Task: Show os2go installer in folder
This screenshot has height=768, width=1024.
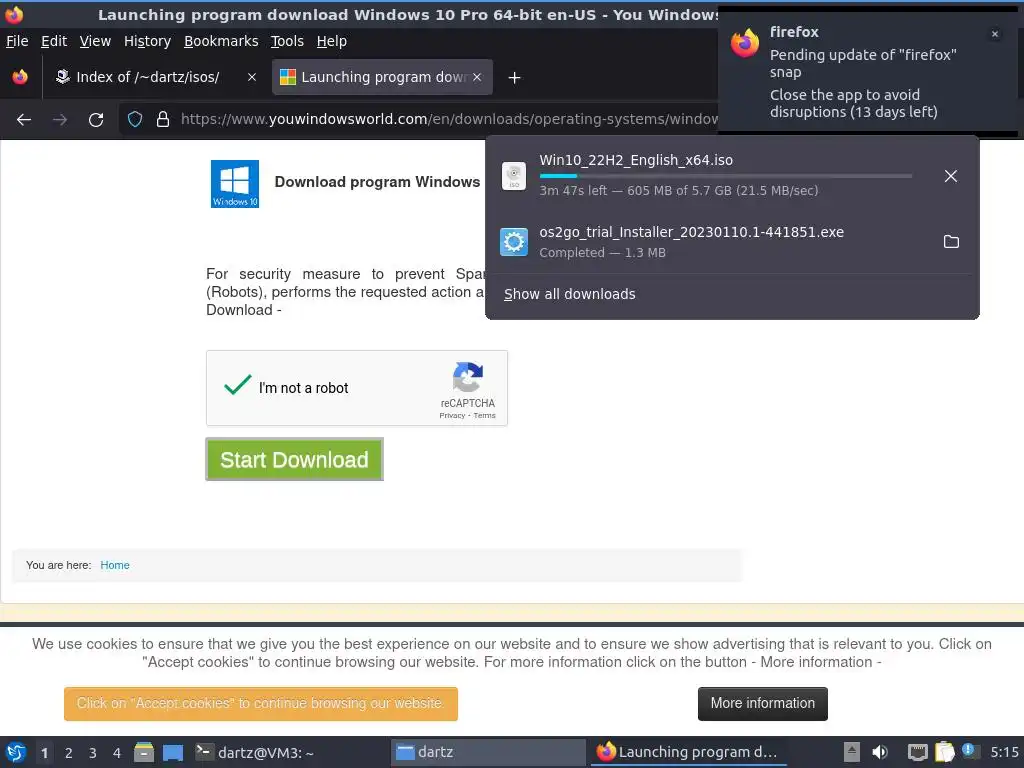Action: [952, 242]
